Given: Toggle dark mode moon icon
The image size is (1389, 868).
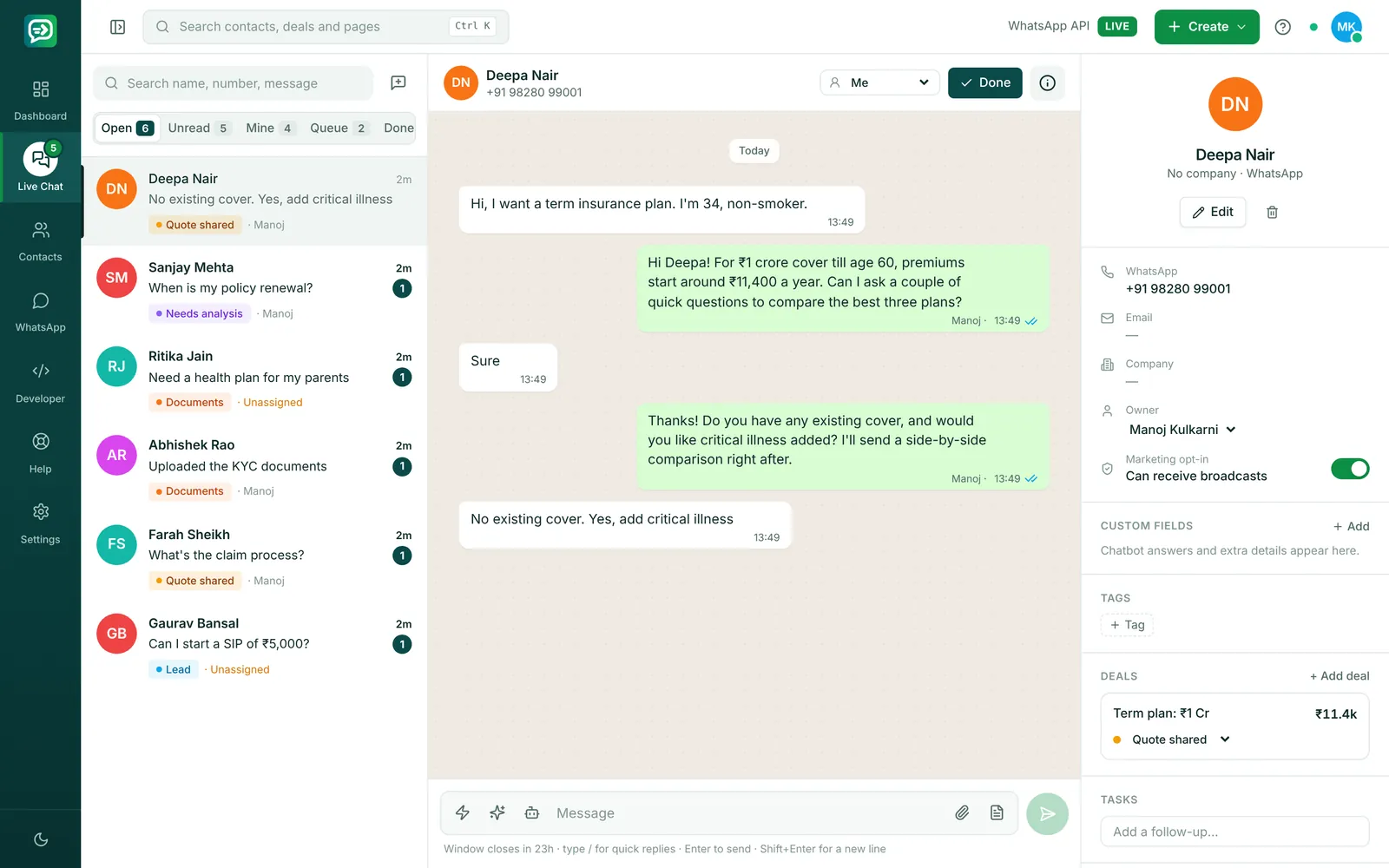Looking at the screenshot, I should pos(40,839).
